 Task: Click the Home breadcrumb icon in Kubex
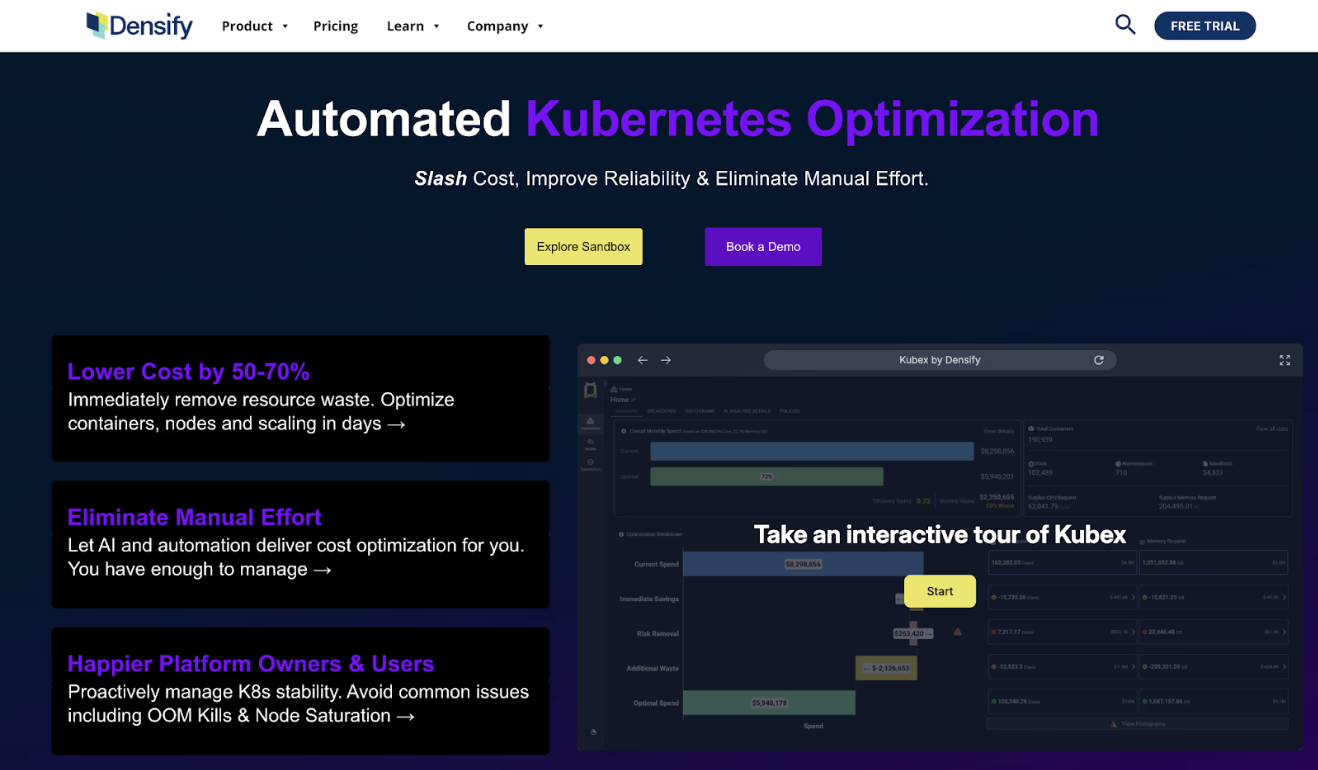click(x=615, y=389)
